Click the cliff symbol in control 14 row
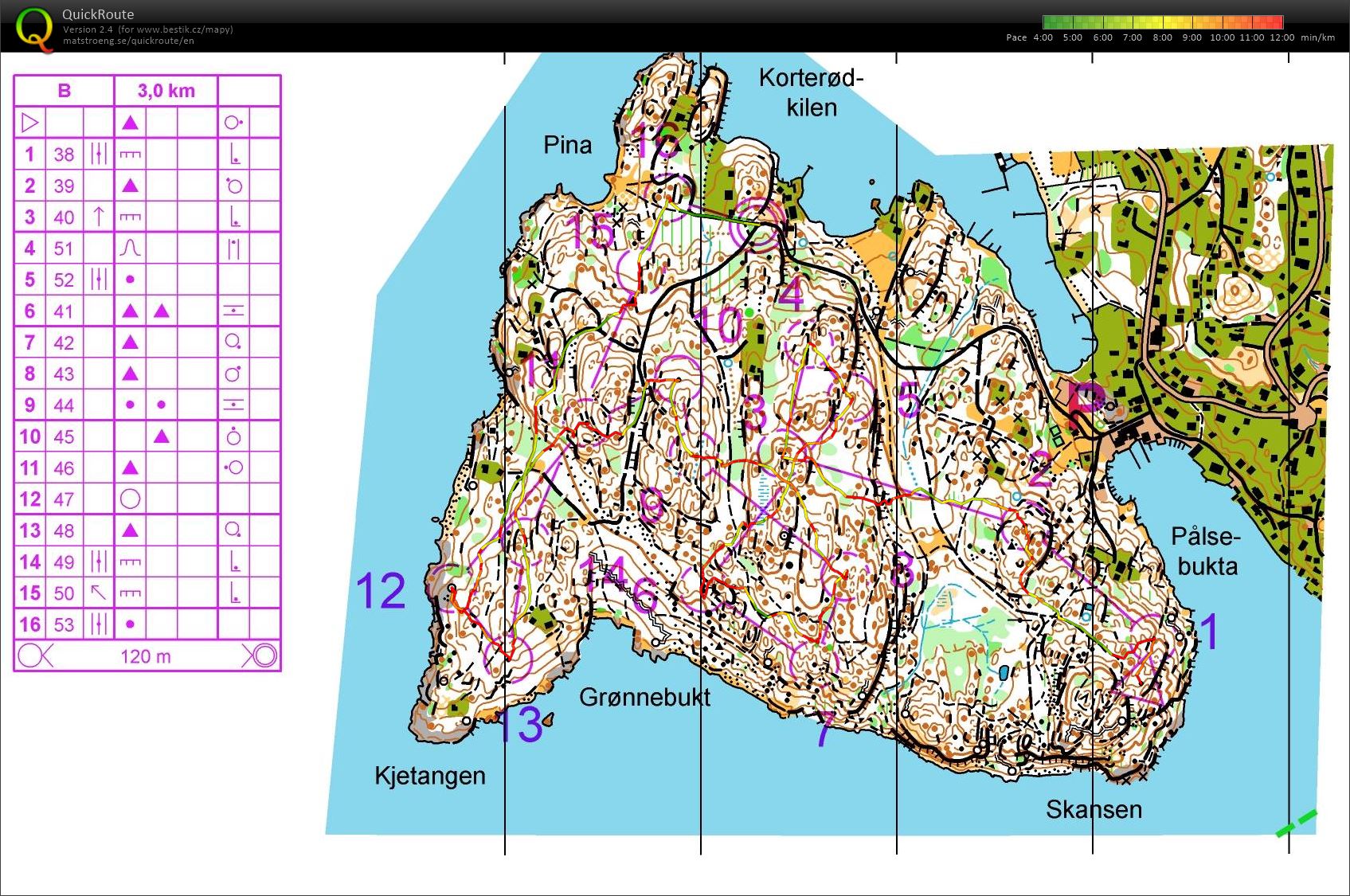1350x896 pixels. [130, 562]
